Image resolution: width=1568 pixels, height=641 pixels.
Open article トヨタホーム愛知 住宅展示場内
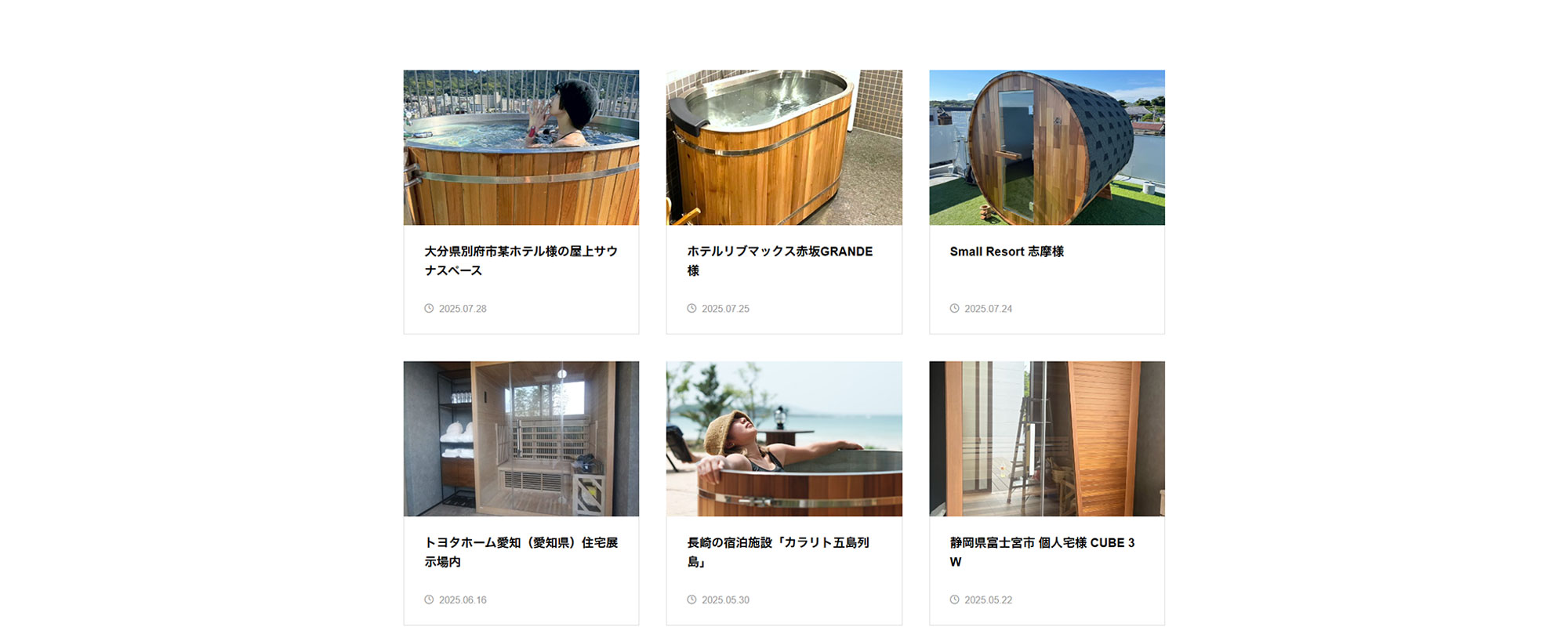pos(521,552)
